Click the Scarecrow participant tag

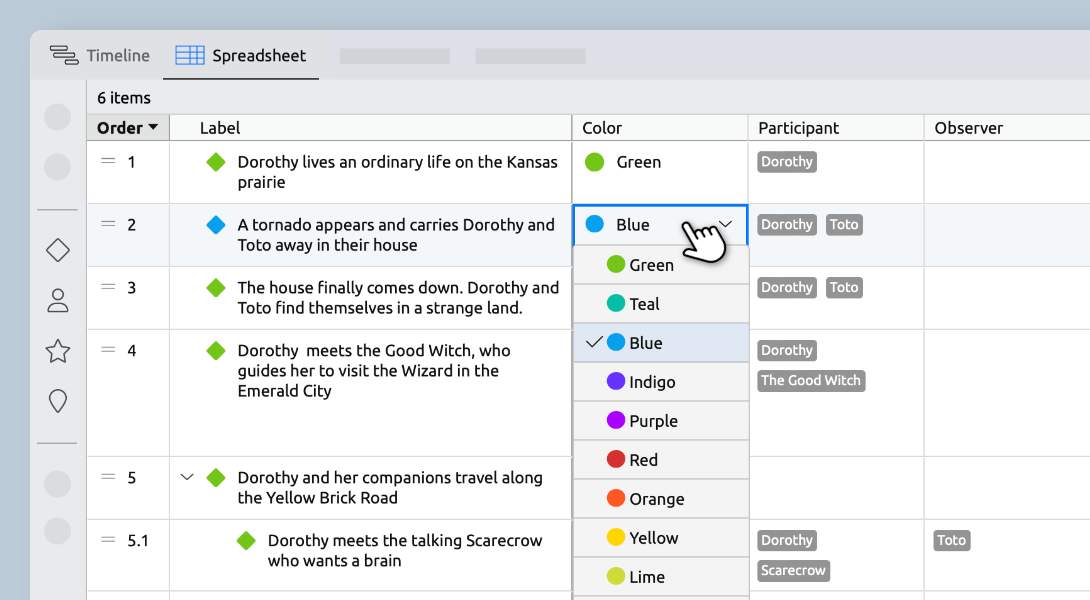793,570
